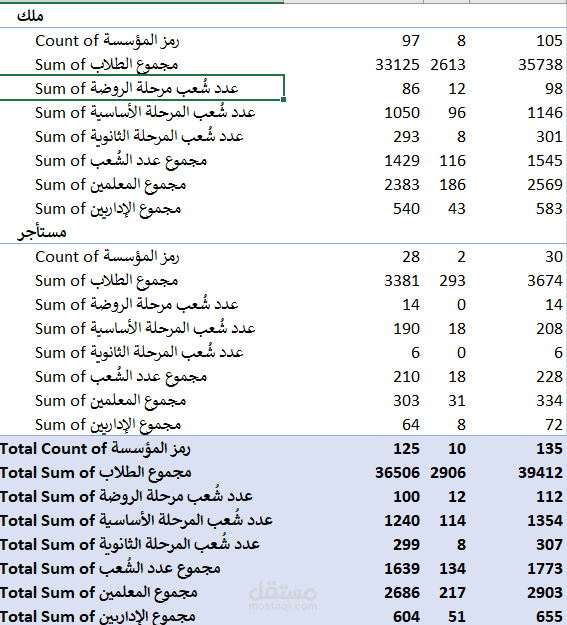Click the fill handle of the selected cell
The image size is (567, 625).
pos(284,99)
